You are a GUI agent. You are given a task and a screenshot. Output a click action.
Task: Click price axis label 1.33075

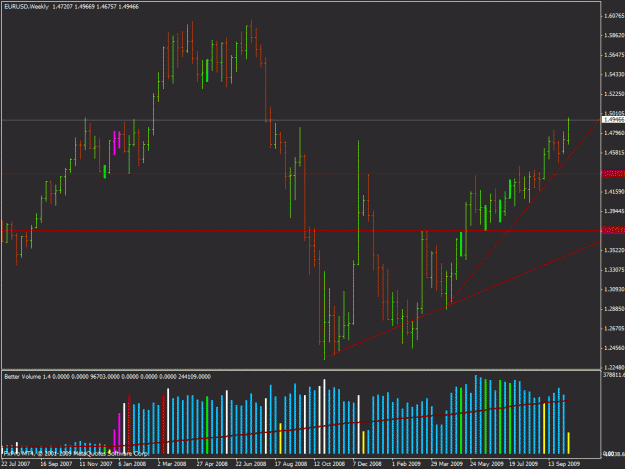click(614, 270)
